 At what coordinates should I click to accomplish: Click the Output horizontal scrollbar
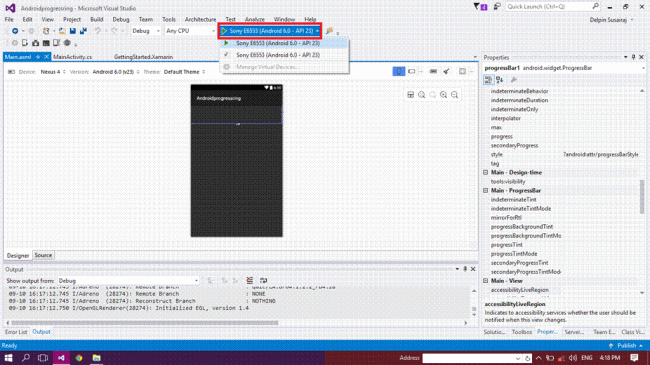click(x=145, y=322)
